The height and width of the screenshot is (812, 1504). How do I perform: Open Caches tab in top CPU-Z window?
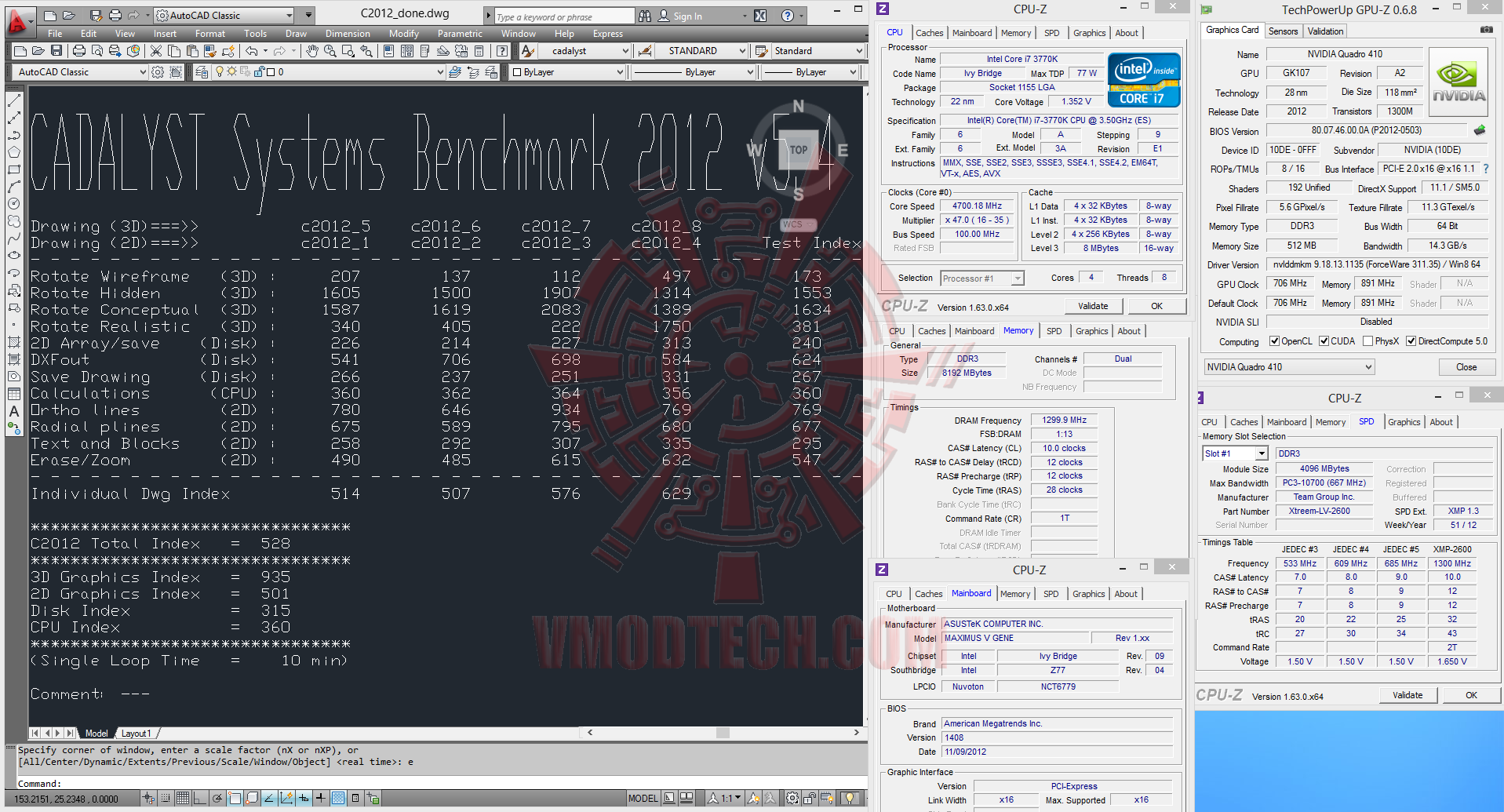tap(929, 33)
